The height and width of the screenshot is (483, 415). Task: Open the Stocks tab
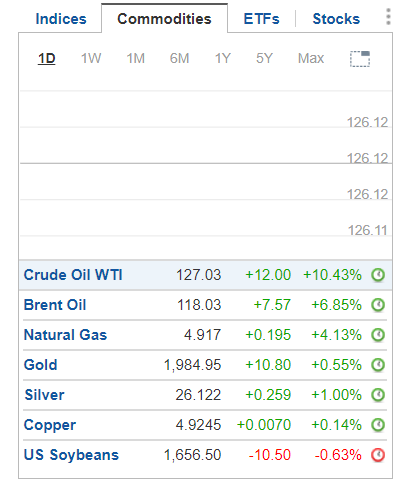[336, 19]
